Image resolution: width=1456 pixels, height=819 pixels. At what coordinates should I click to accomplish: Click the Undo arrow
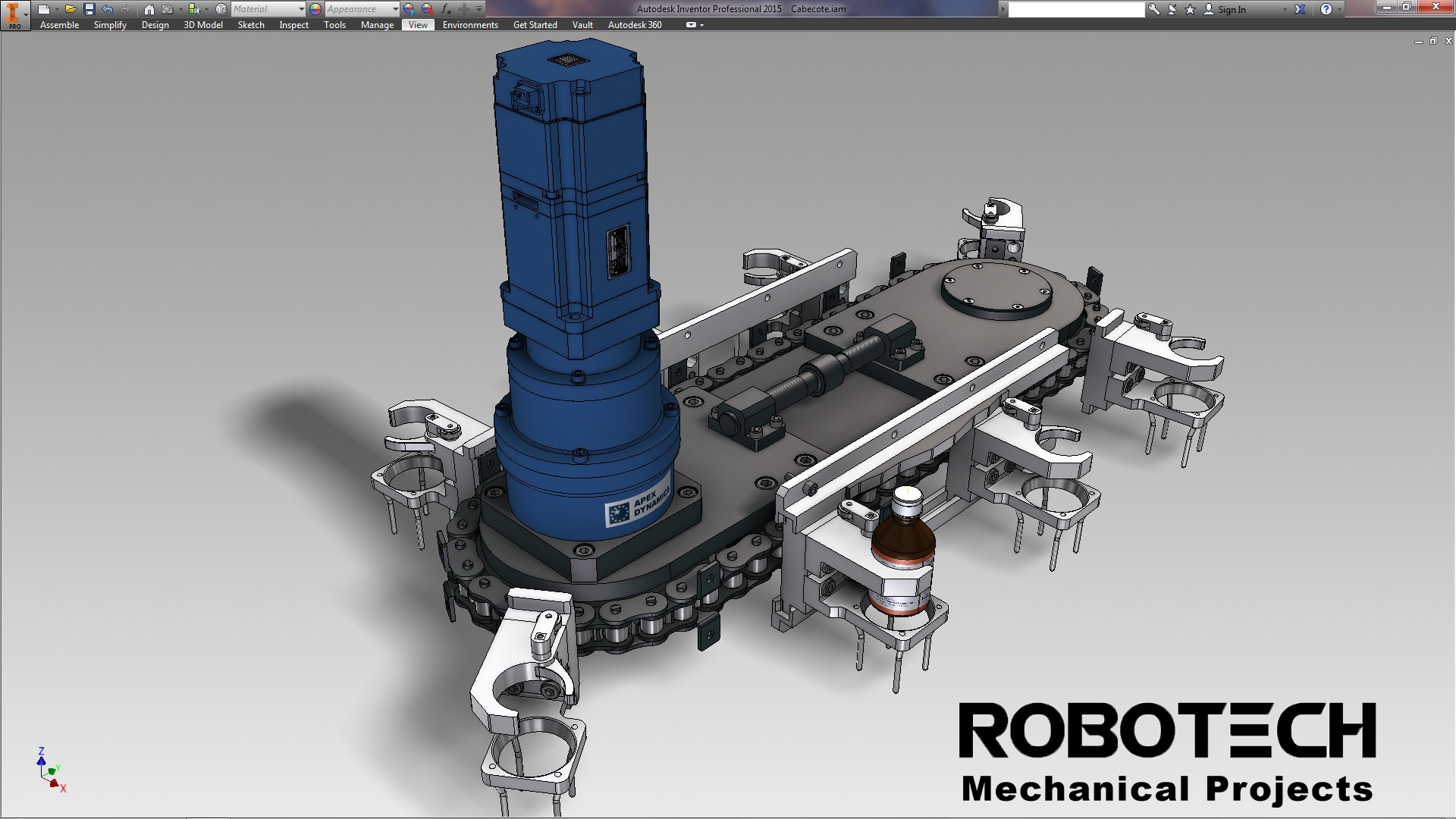pos(108,9)
